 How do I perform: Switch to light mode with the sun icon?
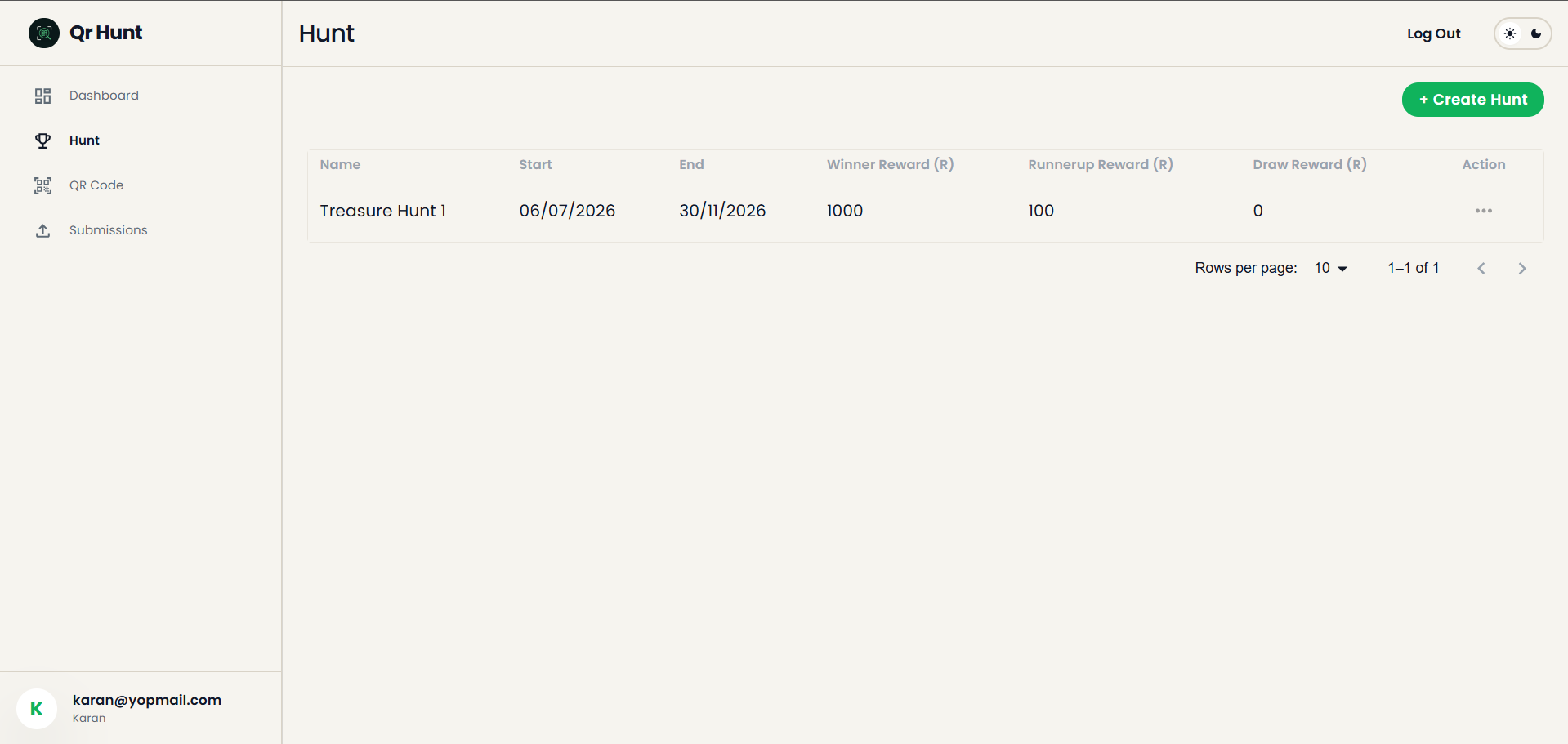click(x=1510, y=33)
